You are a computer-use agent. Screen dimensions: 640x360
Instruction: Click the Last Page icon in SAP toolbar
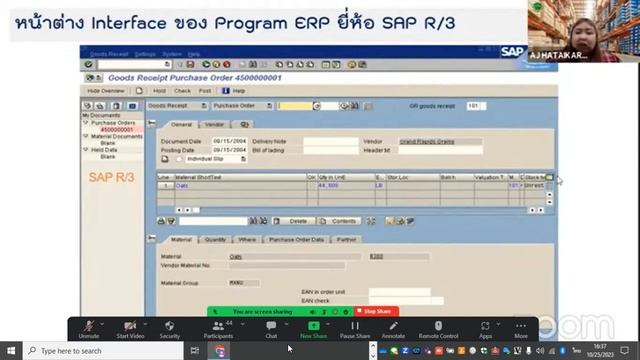[311, 64]
